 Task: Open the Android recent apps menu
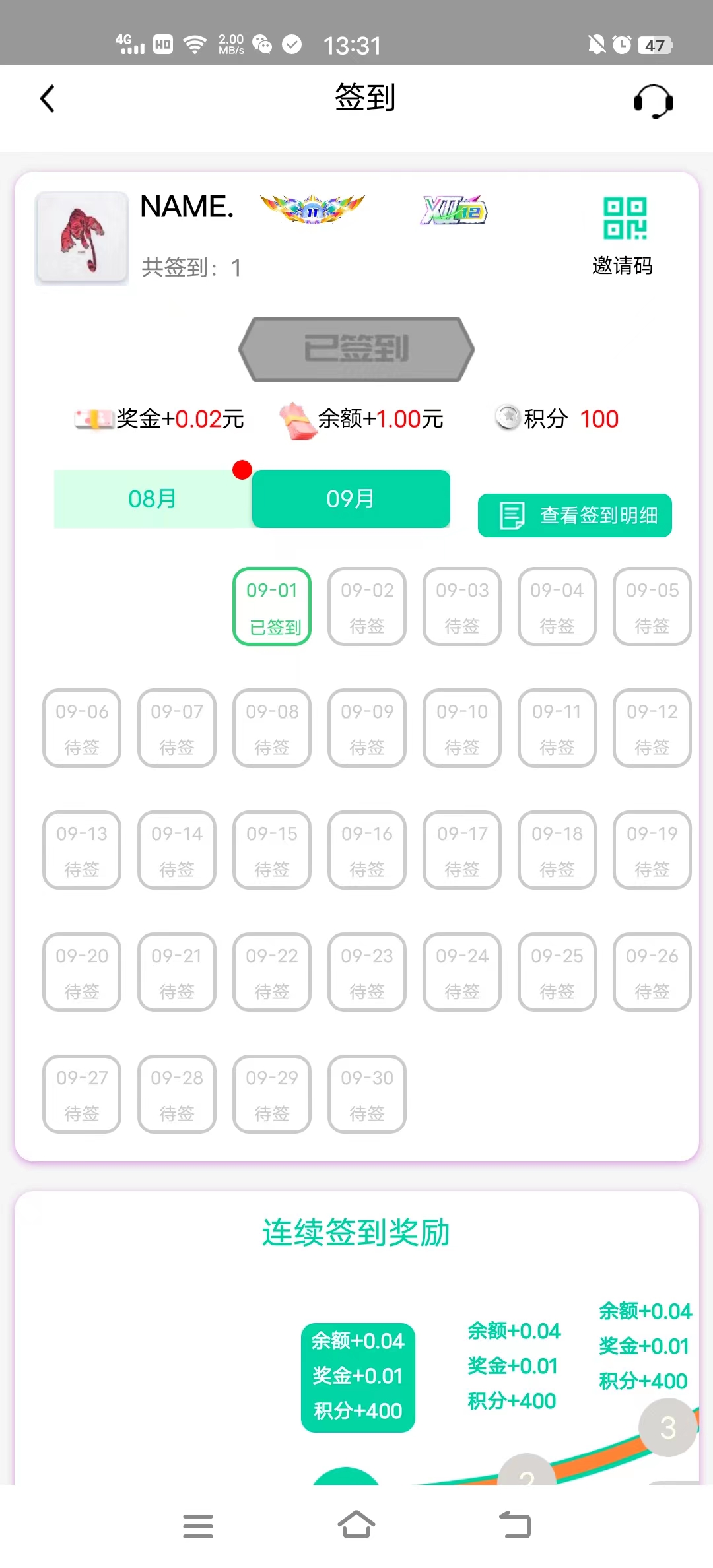click(x=197, y=1526)
